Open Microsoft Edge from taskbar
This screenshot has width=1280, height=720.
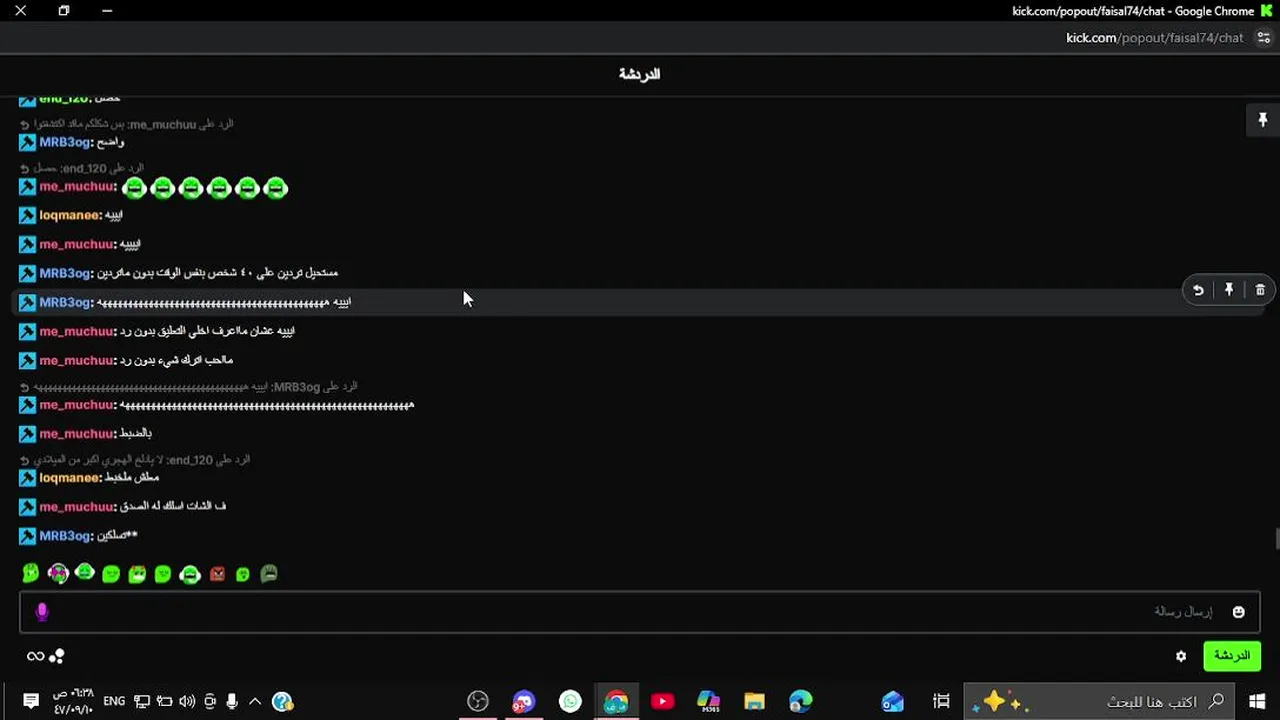pyautogui.click(x=800, y=701)
